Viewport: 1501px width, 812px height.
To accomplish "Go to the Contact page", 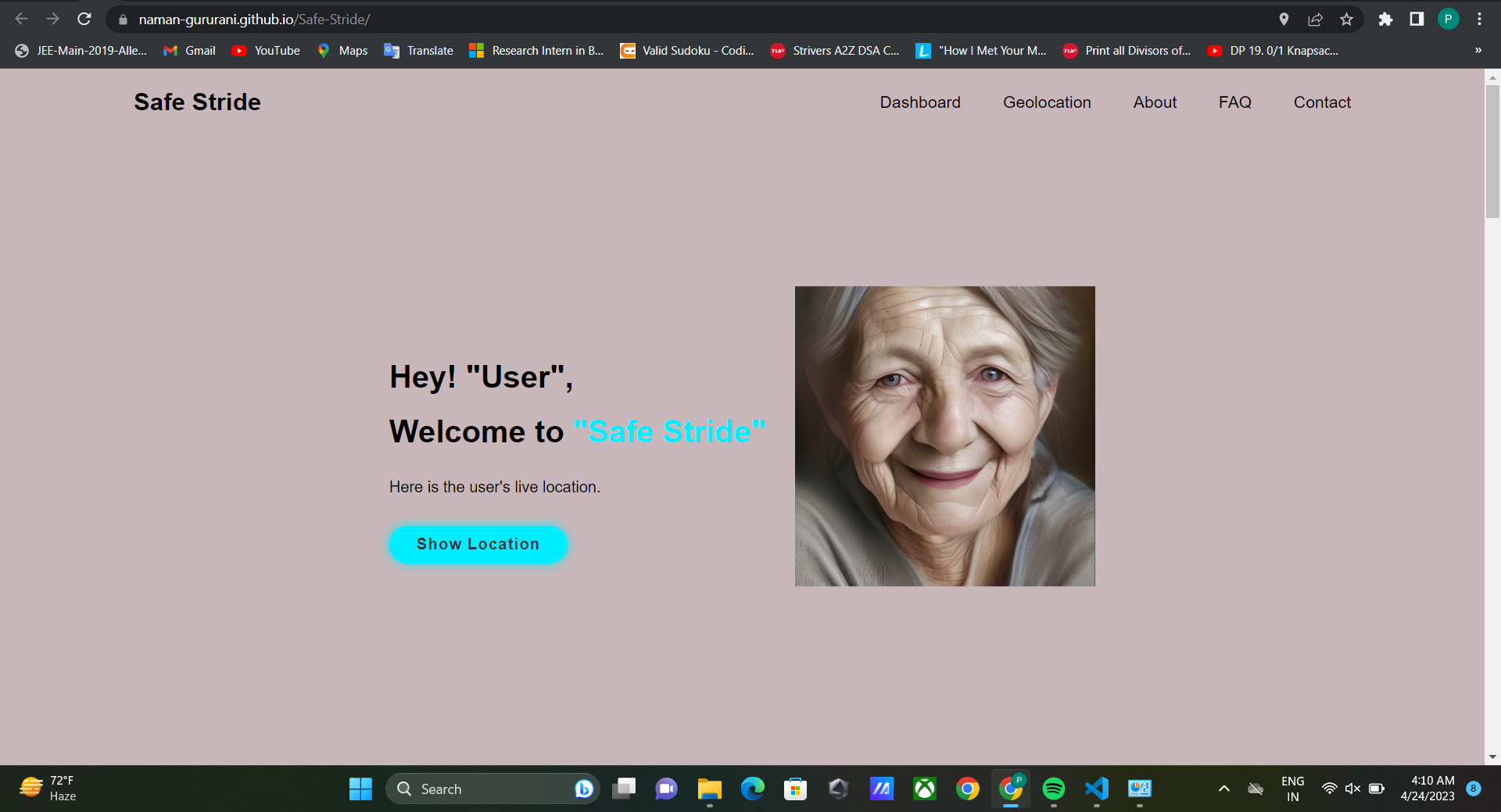I will [x=1321, y=102].
